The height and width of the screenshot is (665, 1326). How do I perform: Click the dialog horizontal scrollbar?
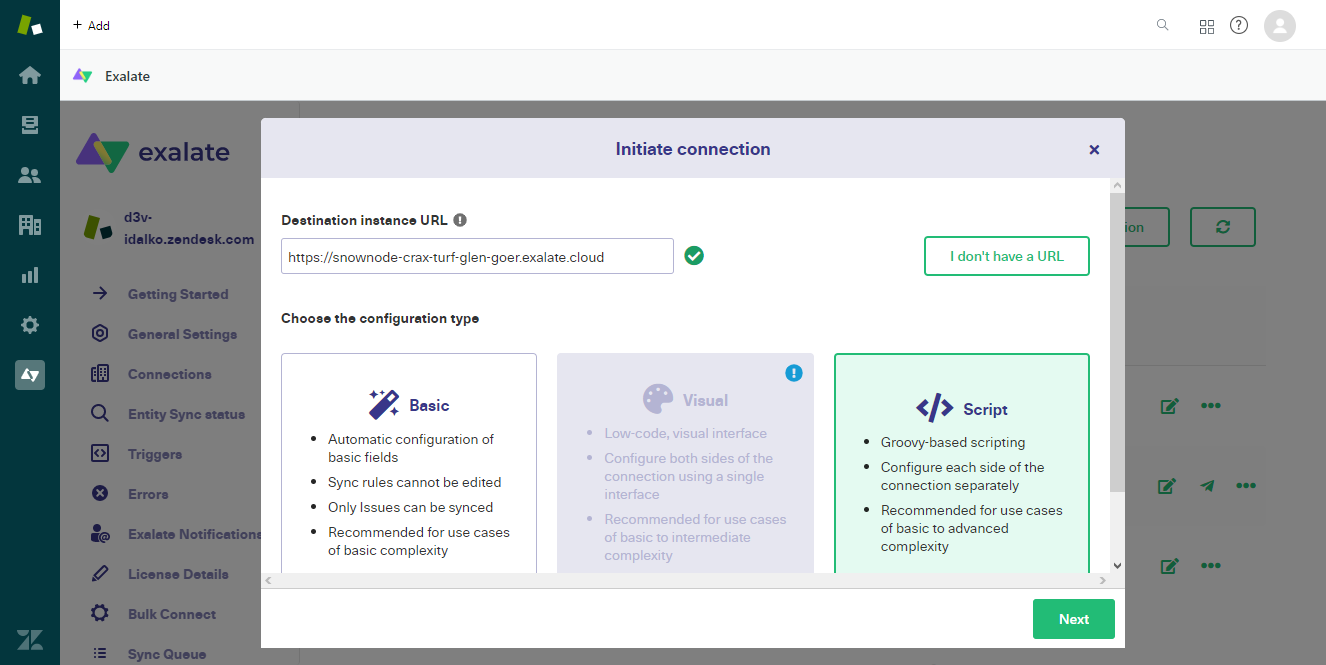tap(685, 580)
